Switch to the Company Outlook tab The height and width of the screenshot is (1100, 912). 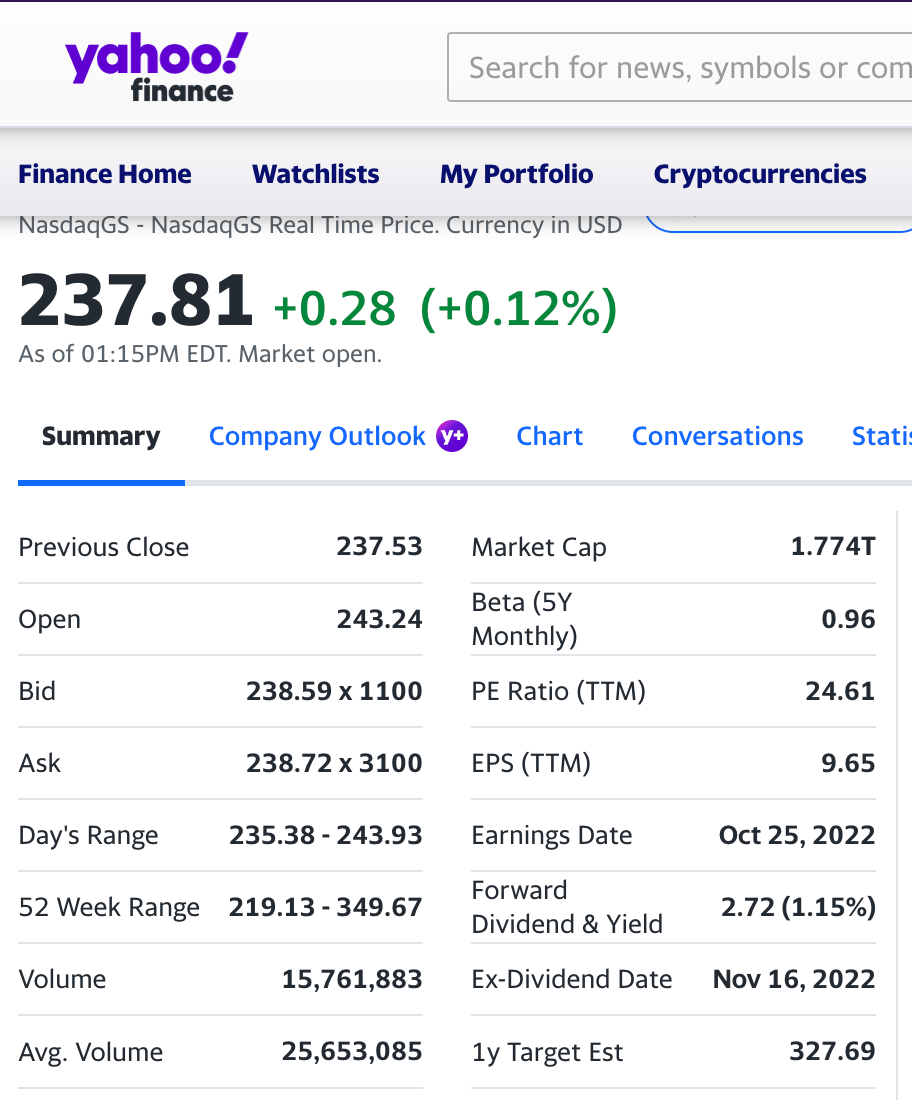pyautogui.click(x=317, y=437)
